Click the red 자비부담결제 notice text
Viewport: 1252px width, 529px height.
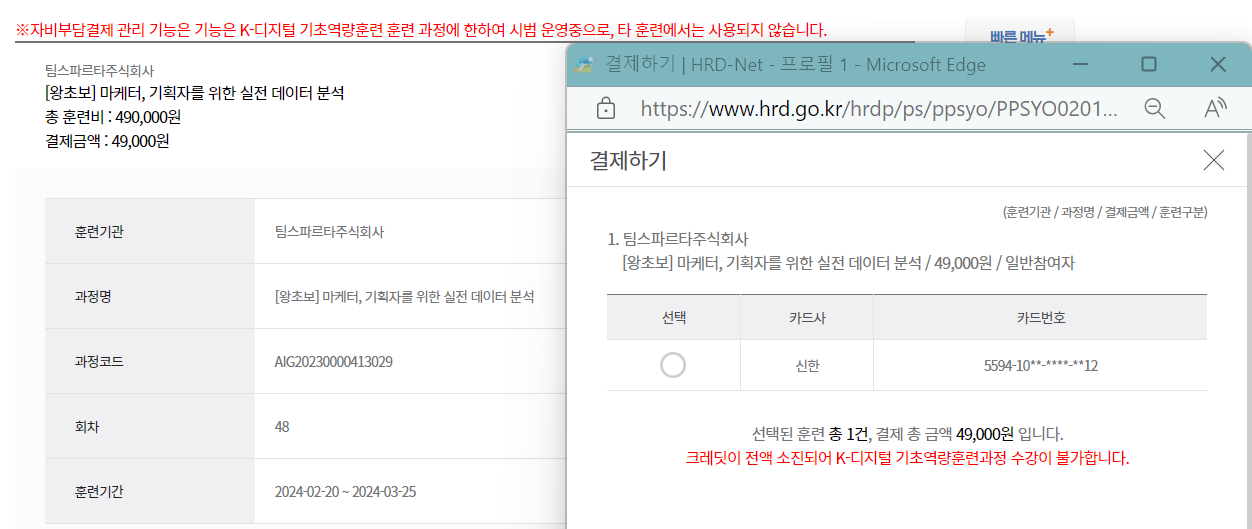click(x=421, y=30)
